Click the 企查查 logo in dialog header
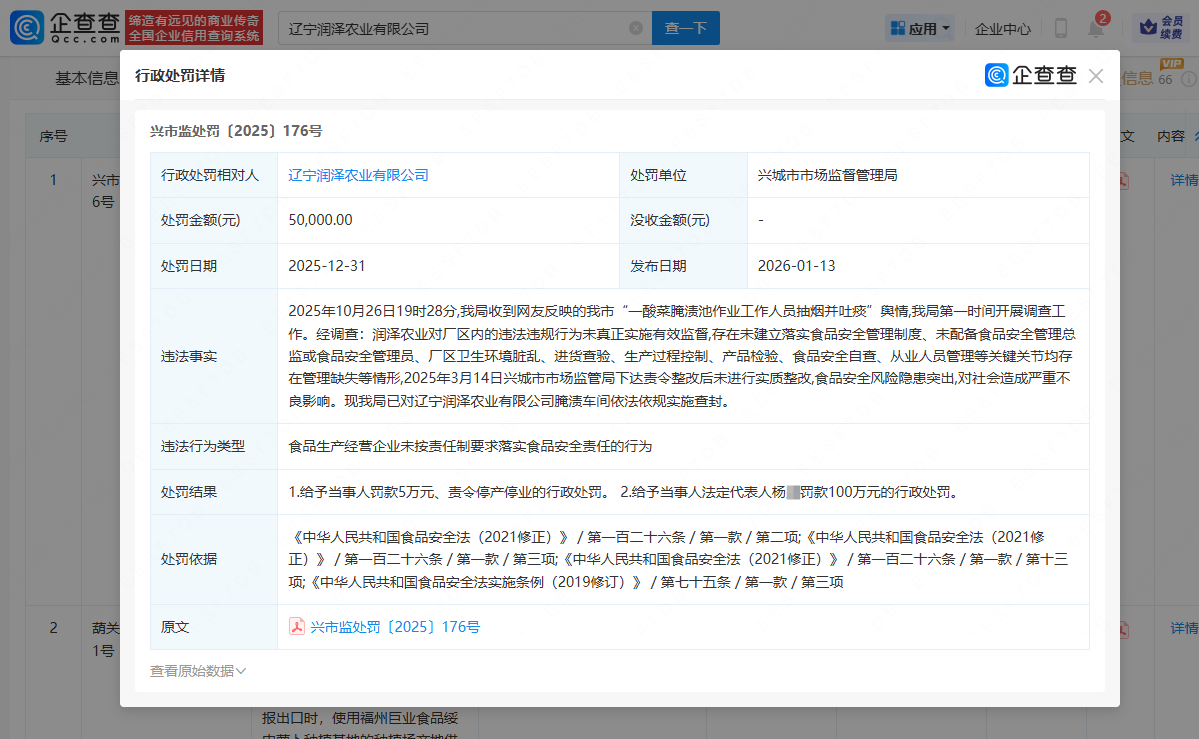 click(1030, 76)
